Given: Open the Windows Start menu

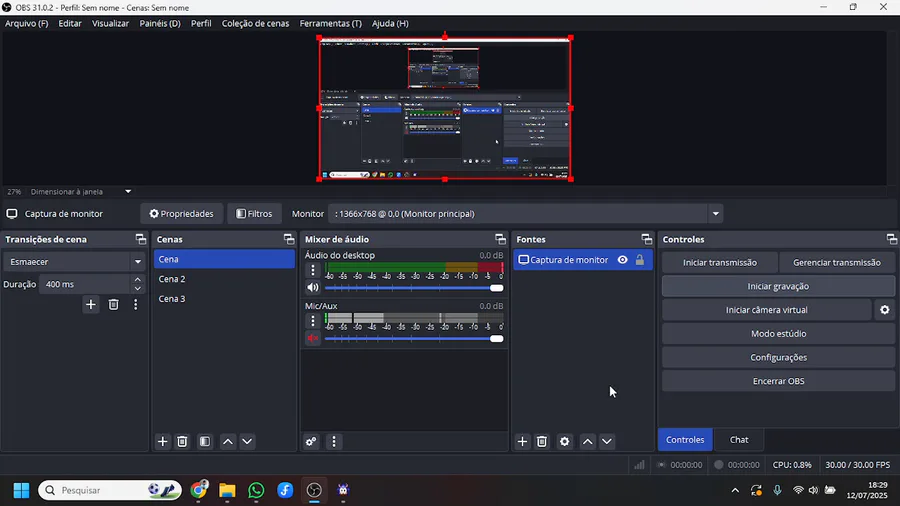Looking at the screenshot, I should pos(21,491).
